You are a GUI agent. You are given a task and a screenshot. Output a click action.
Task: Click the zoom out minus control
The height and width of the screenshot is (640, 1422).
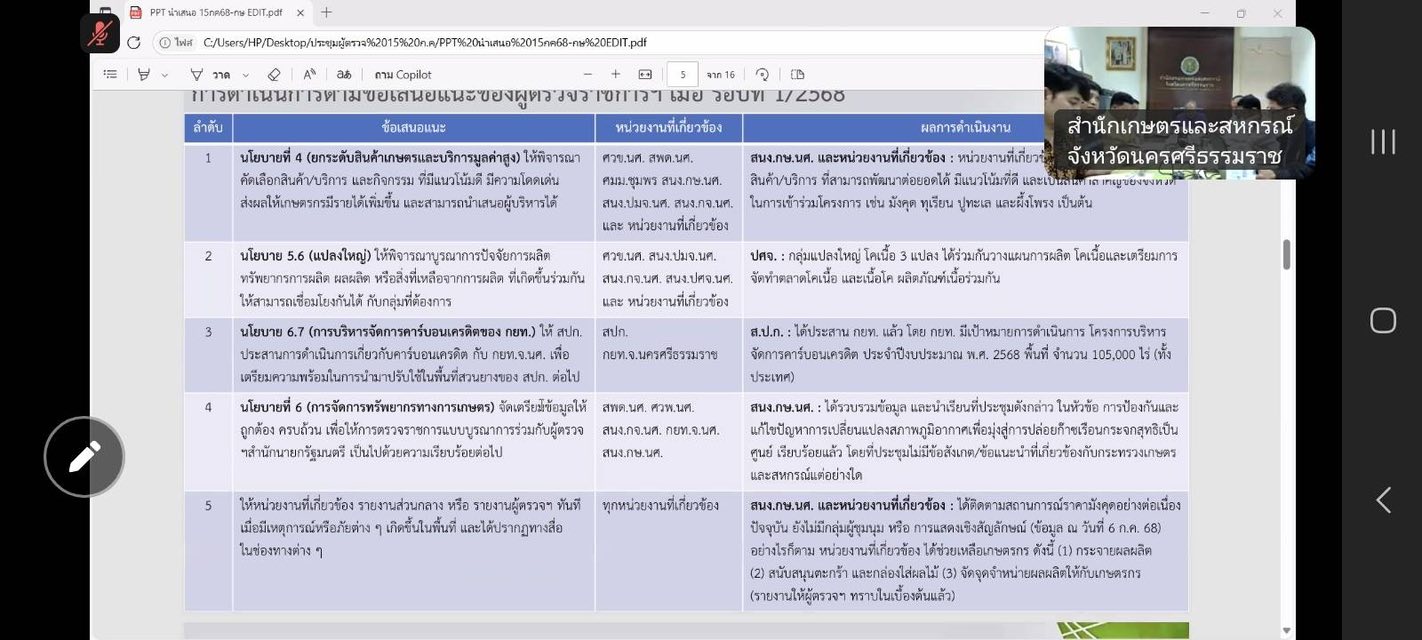click(587, 73)
